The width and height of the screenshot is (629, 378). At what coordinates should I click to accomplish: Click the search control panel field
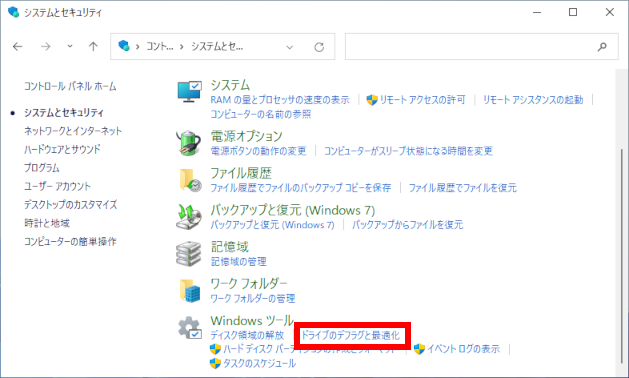[481, 47]
